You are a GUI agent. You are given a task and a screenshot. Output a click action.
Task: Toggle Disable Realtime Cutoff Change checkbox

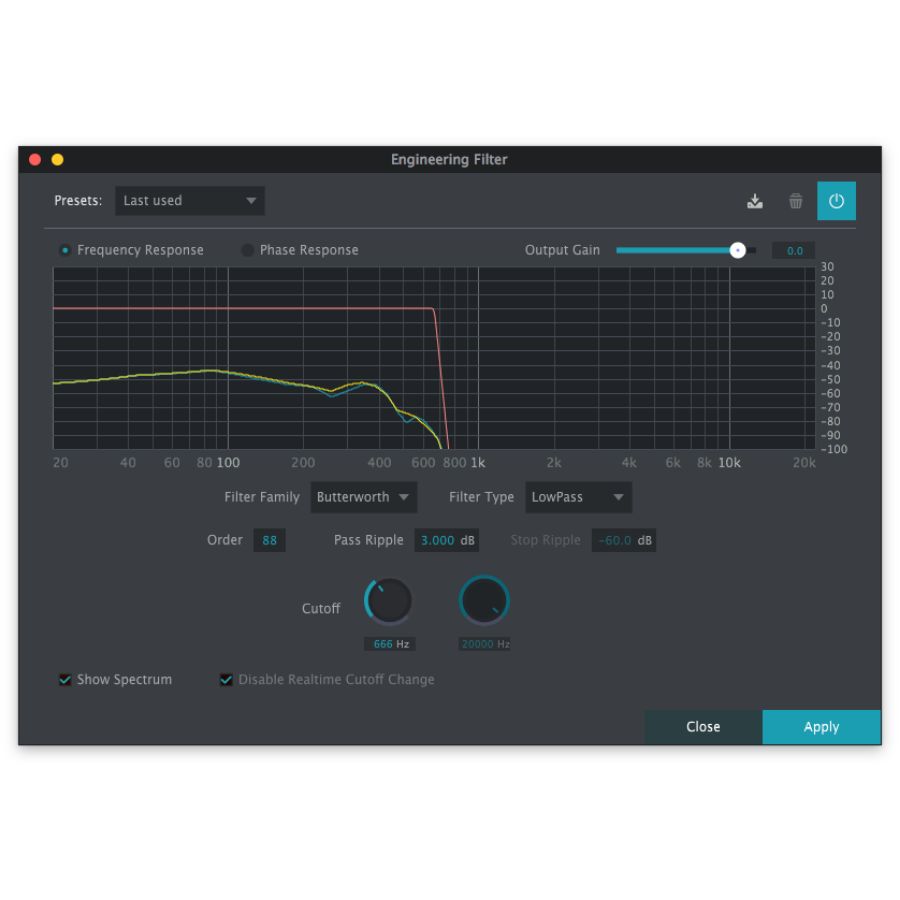click(226, 680)
